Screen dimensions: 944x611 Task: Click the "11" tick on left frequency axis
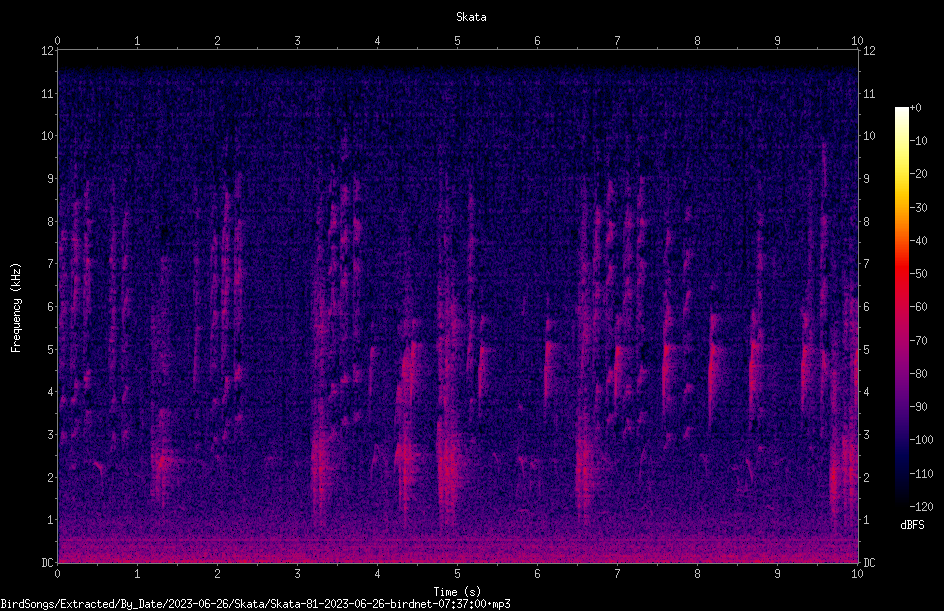click(47, 93)
